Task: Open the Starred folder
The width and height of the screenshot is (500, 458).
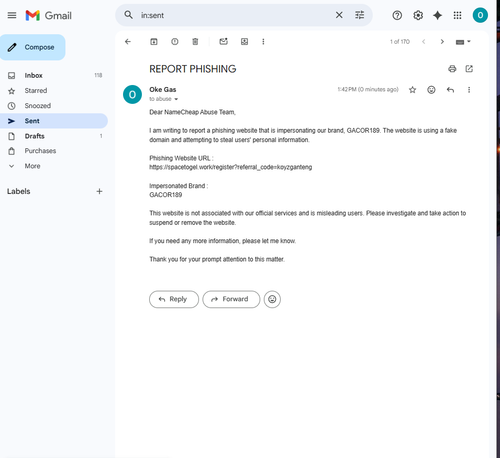Action: pyautogui.click(x=53, y=91)
